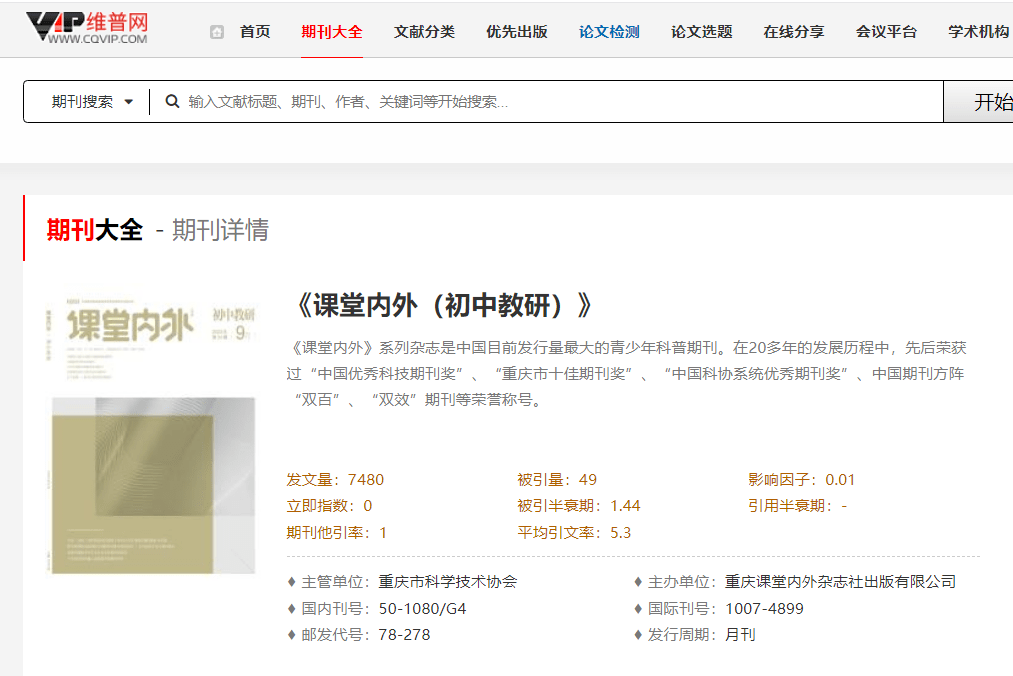Click the 发文量：7480 statistic
The height and width of the screenshot is (676, 1013).
335,480
